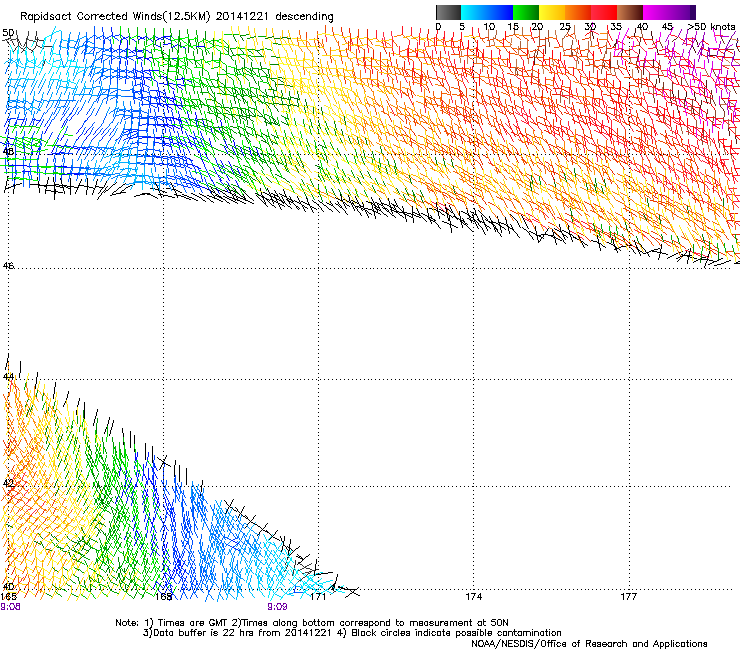This screenshot has width=740, height=650.
Task: Click the word 'descending' in the title
Action: click(x=304, y=17)
